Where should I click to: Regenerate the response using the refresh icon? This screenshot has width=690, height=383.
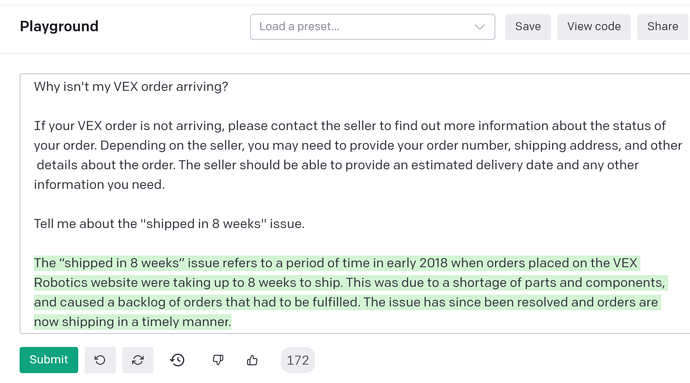pyautogui.click(x=138, y=360)
